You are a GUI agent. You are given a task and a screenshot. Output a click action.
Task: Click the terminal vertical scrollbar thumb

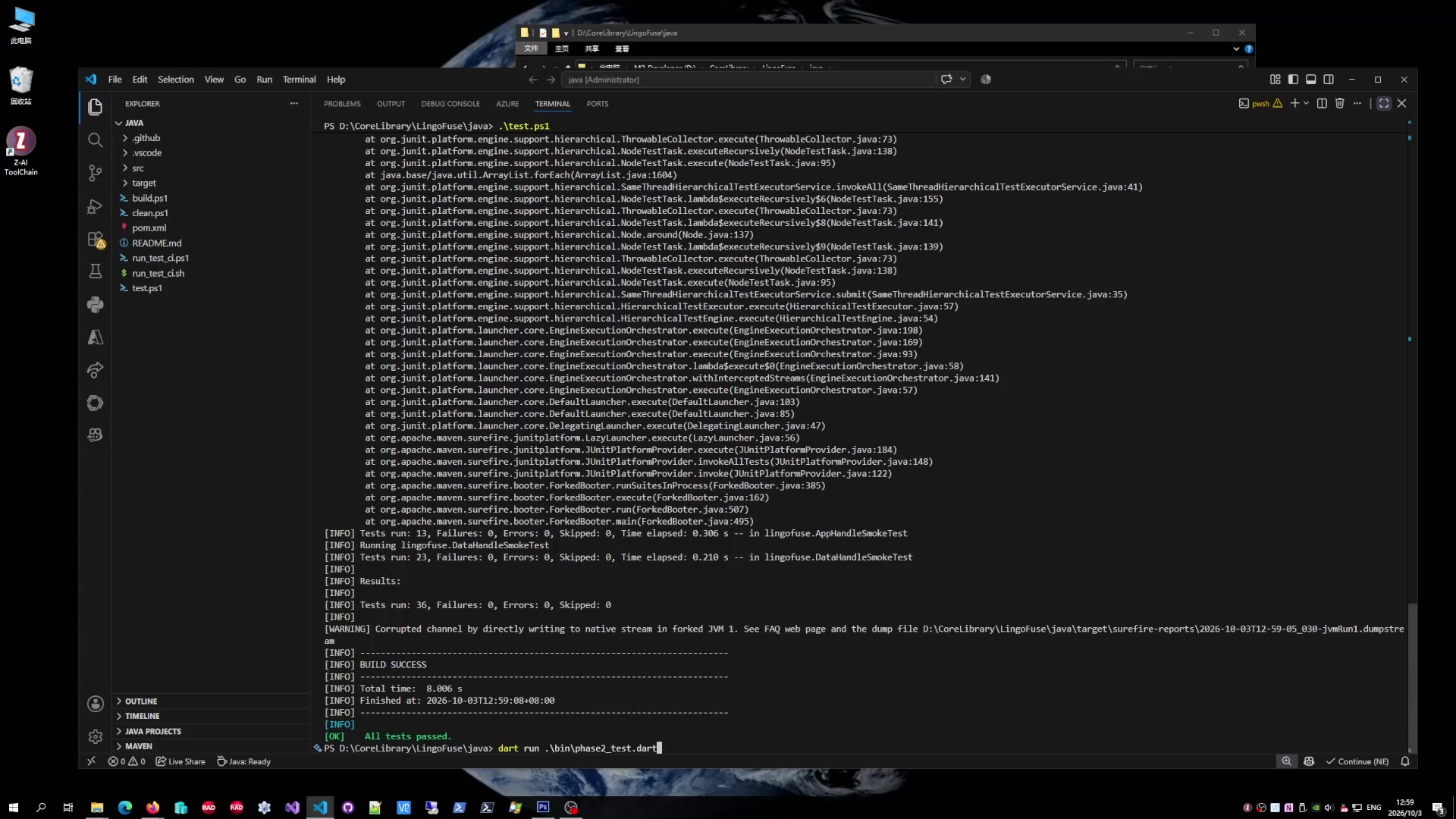pos(1411,675)
